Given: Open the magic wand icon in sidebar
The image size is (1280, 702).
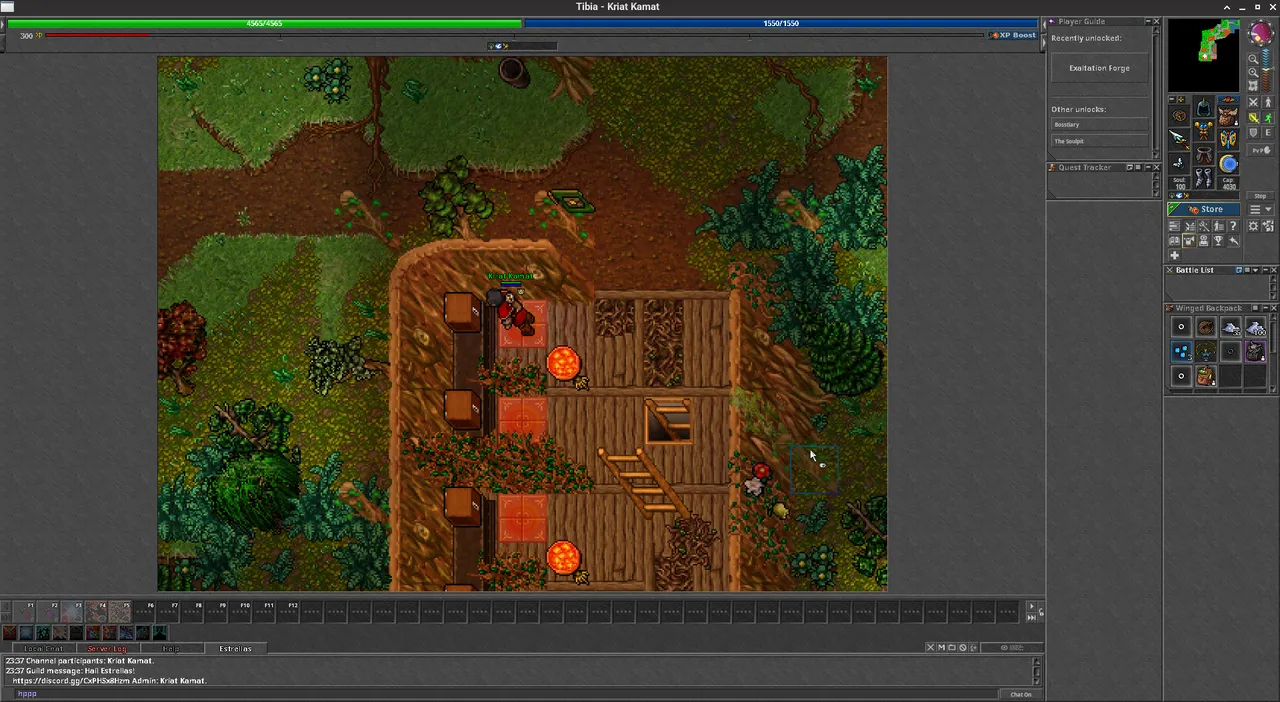Looking at the screenshot, I should [1204, 226].
